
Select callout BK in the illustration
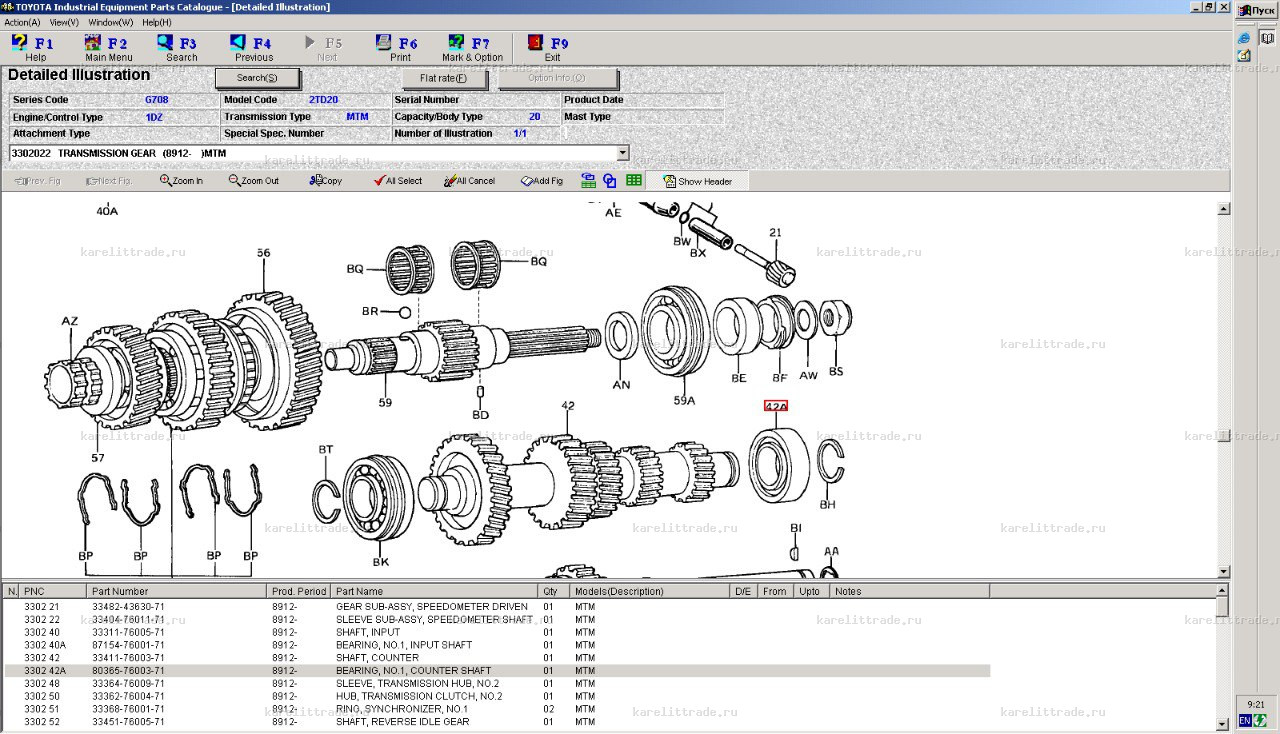[x=381, y=561]
